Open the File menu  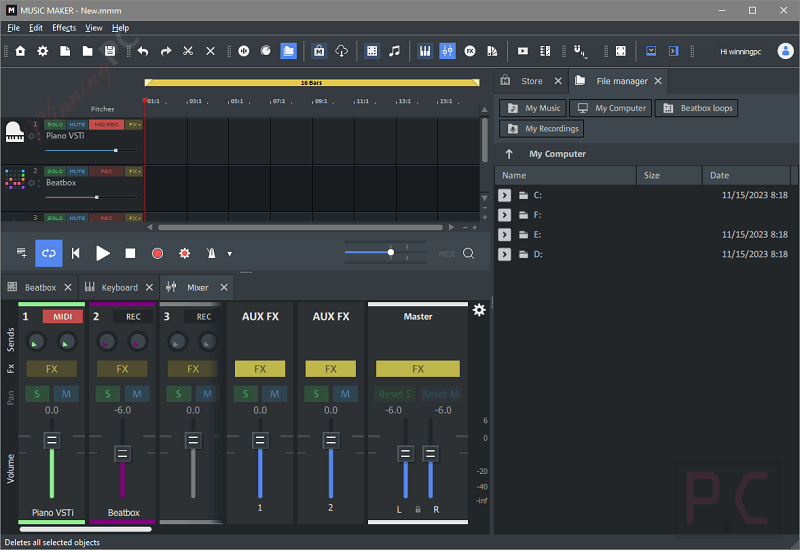[14, 28]
